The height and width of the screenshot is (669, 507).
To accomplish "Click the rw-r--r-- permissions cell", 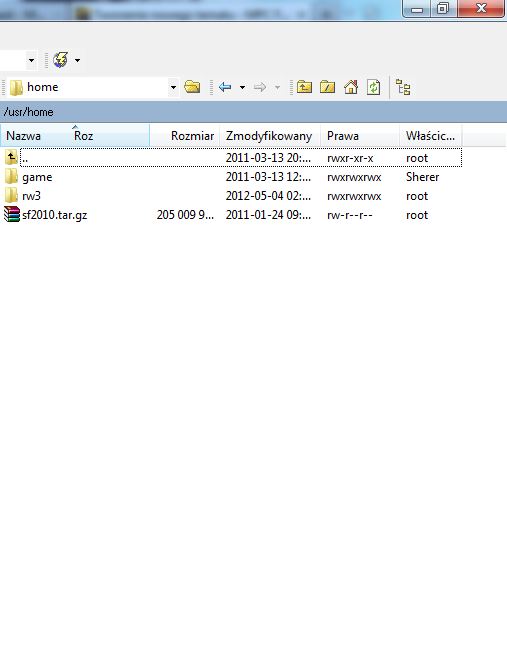I will (350, 215).
